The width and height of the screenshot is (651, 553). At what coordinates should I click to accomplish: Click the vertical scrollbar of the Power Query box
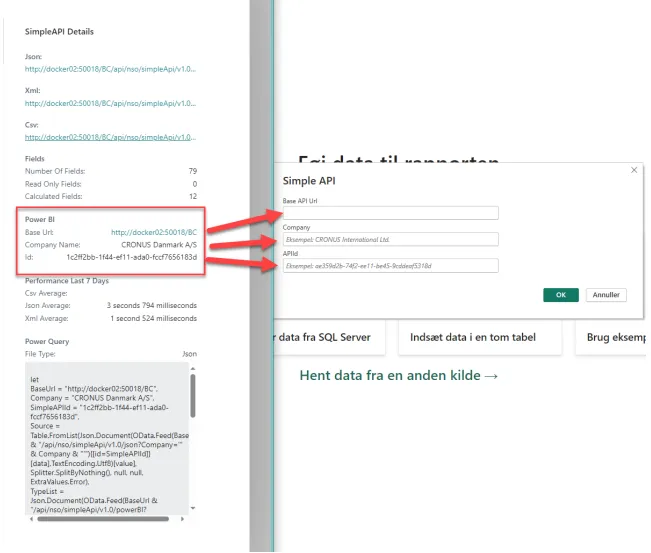[x=193, y=396]
